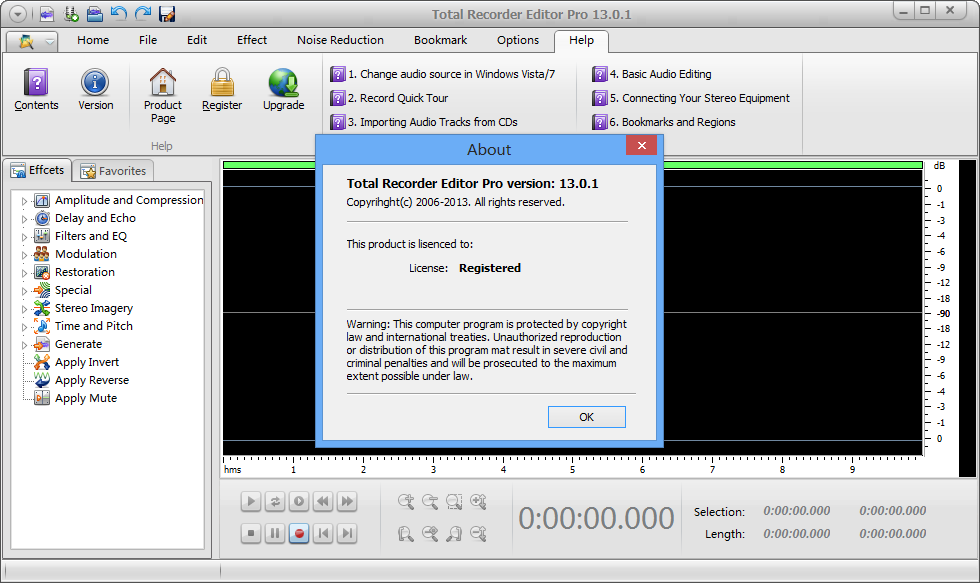Click the vertical zoom in icon
Screen dimensions: 980x583
point(478,501)
